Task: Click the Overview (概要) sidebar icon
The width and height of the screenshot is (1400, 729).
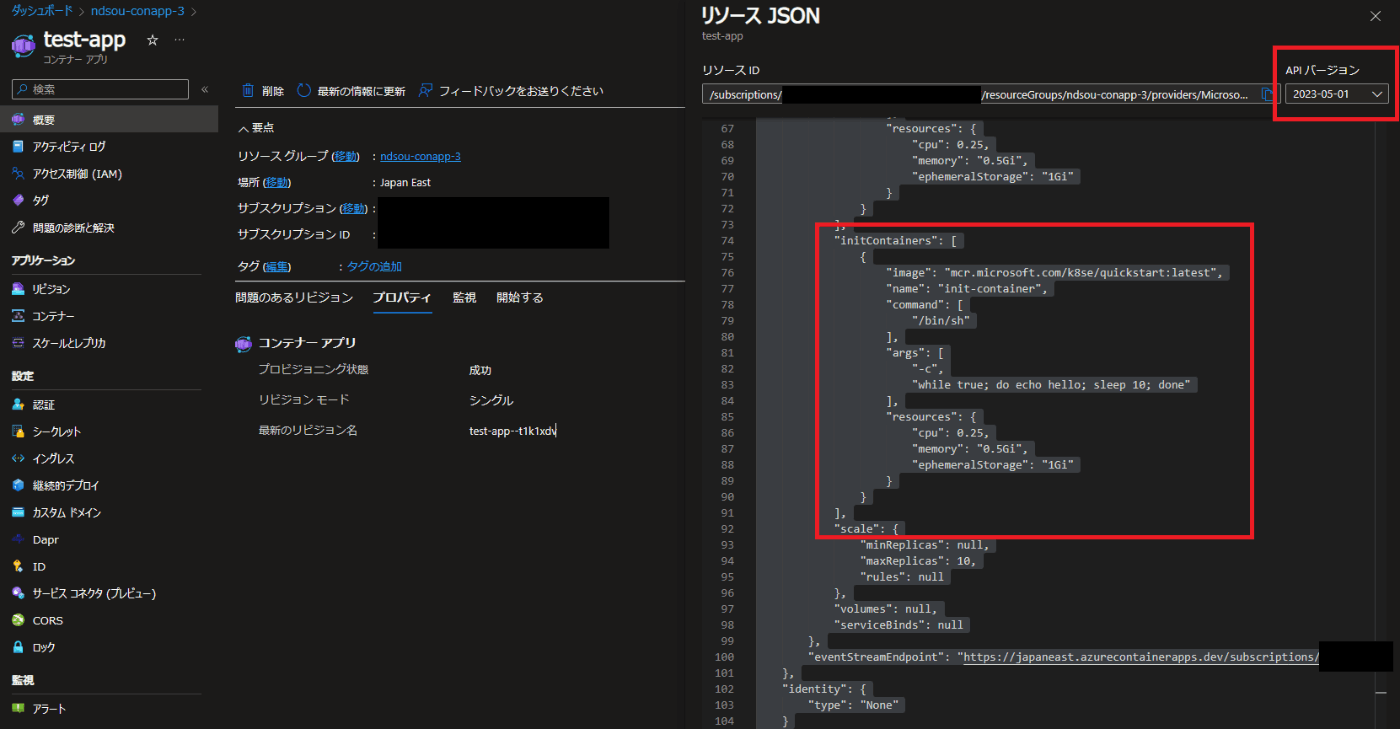Action: [x=17, y=119]
